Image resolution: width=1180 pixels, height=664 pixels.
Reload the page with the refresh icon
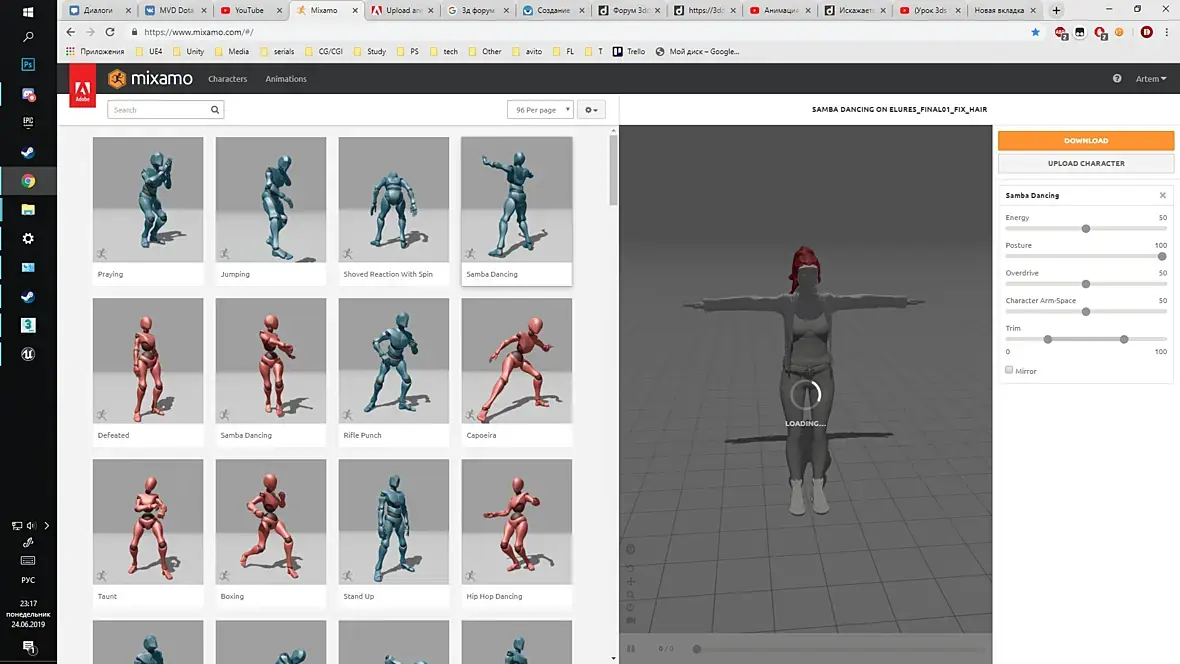pyautogui.click(x=110, y=32)
